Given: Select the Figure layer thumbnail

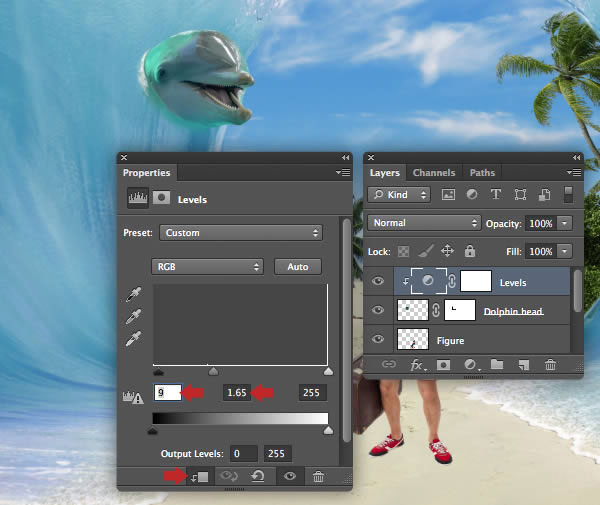Looking at the screenshot, I should tap(413, 339).
